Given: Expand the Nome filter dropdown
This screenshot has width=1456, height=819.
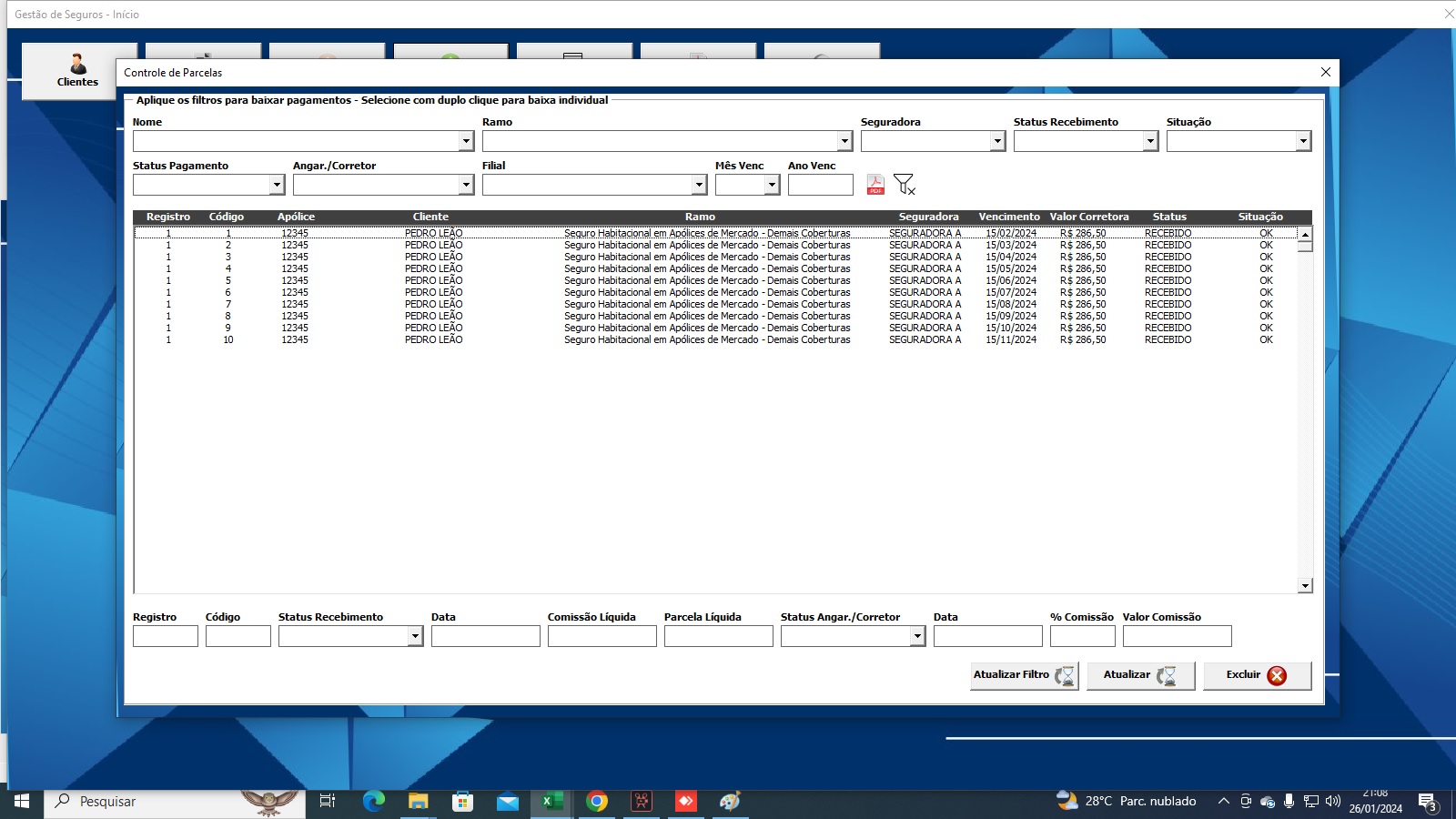Looking at the screenshot, I should click(466, 141).
